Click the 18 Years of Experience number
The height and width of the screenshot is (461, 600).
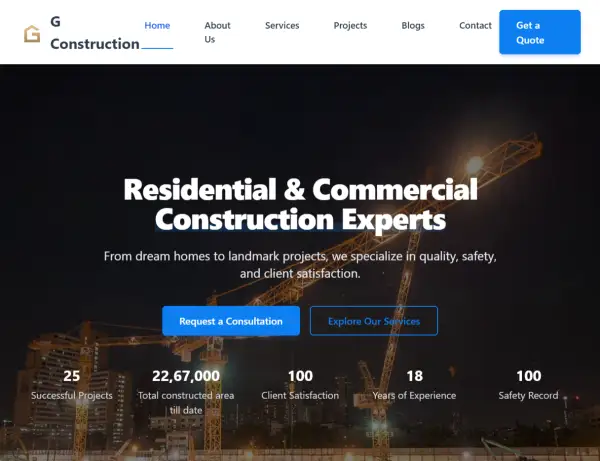[x=414, y=376]
